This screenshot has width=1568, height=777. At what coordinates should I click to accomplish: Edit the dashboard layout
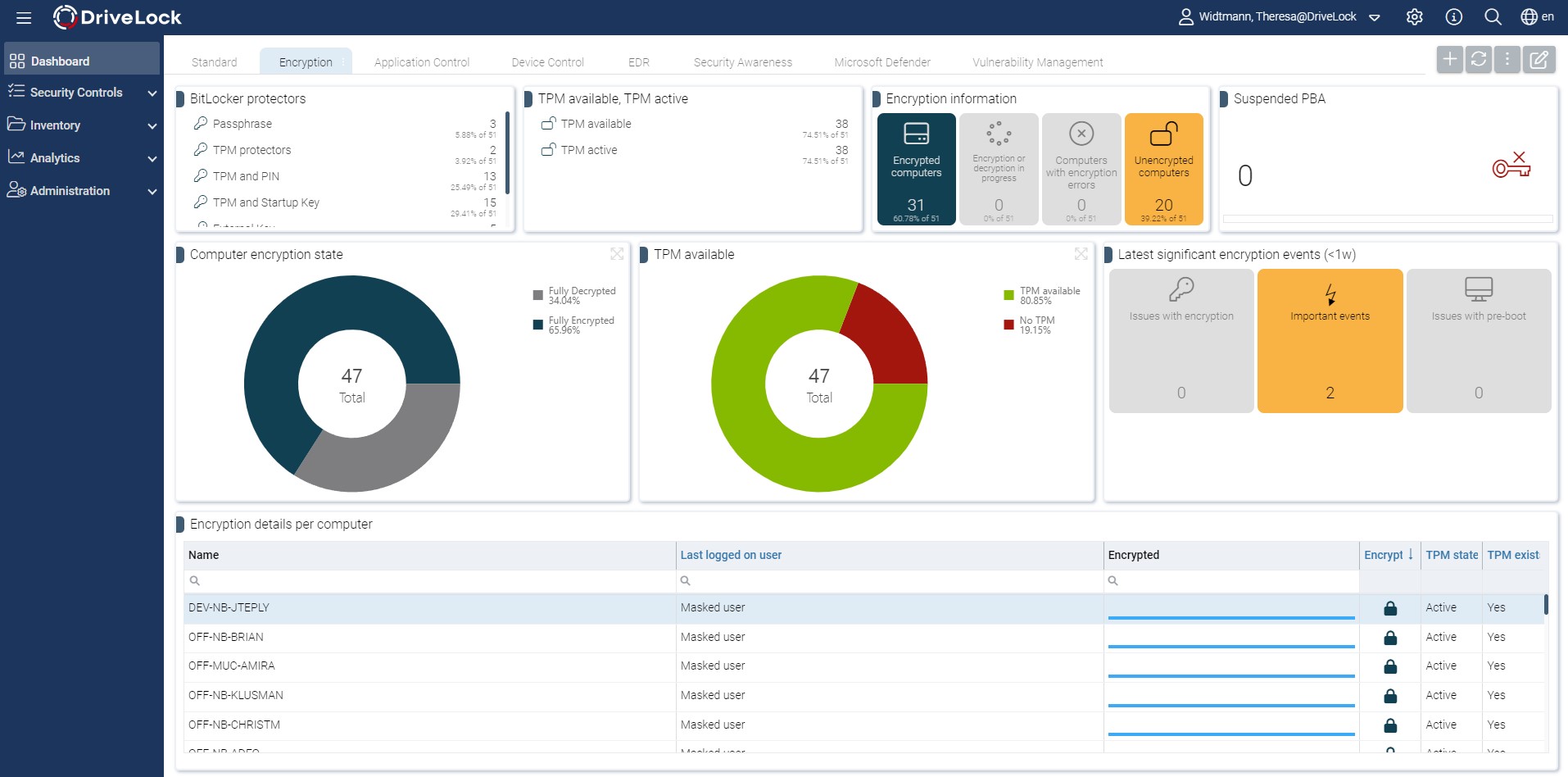(x=1539, y=60)
